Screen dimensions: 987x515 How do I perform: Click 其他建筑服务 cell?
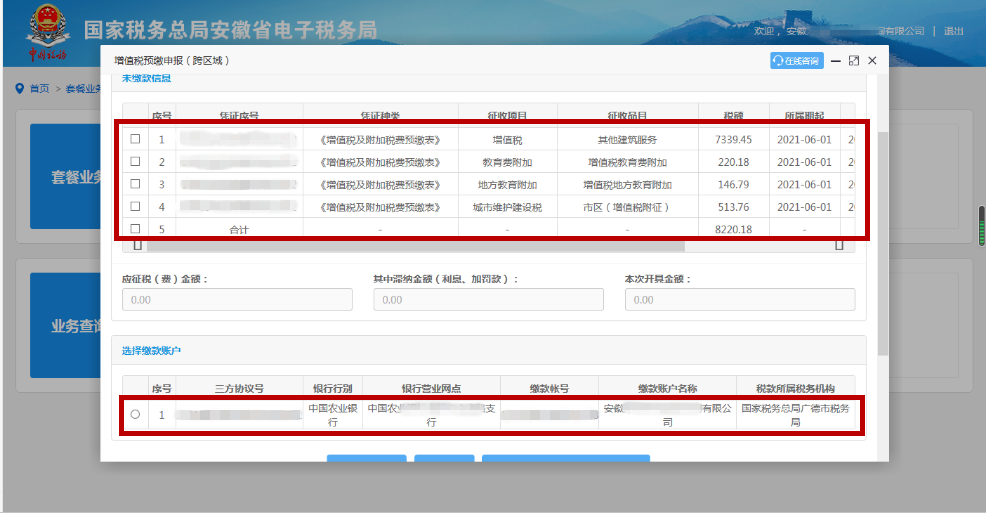coord(627,140)
